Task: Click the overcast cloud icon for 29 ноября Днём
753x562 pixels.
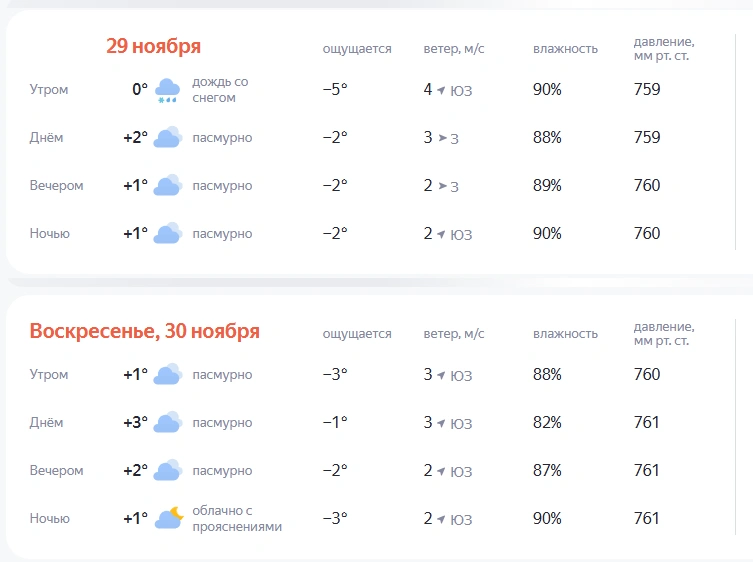Action: pyautogui.click(x=168, y=137)
